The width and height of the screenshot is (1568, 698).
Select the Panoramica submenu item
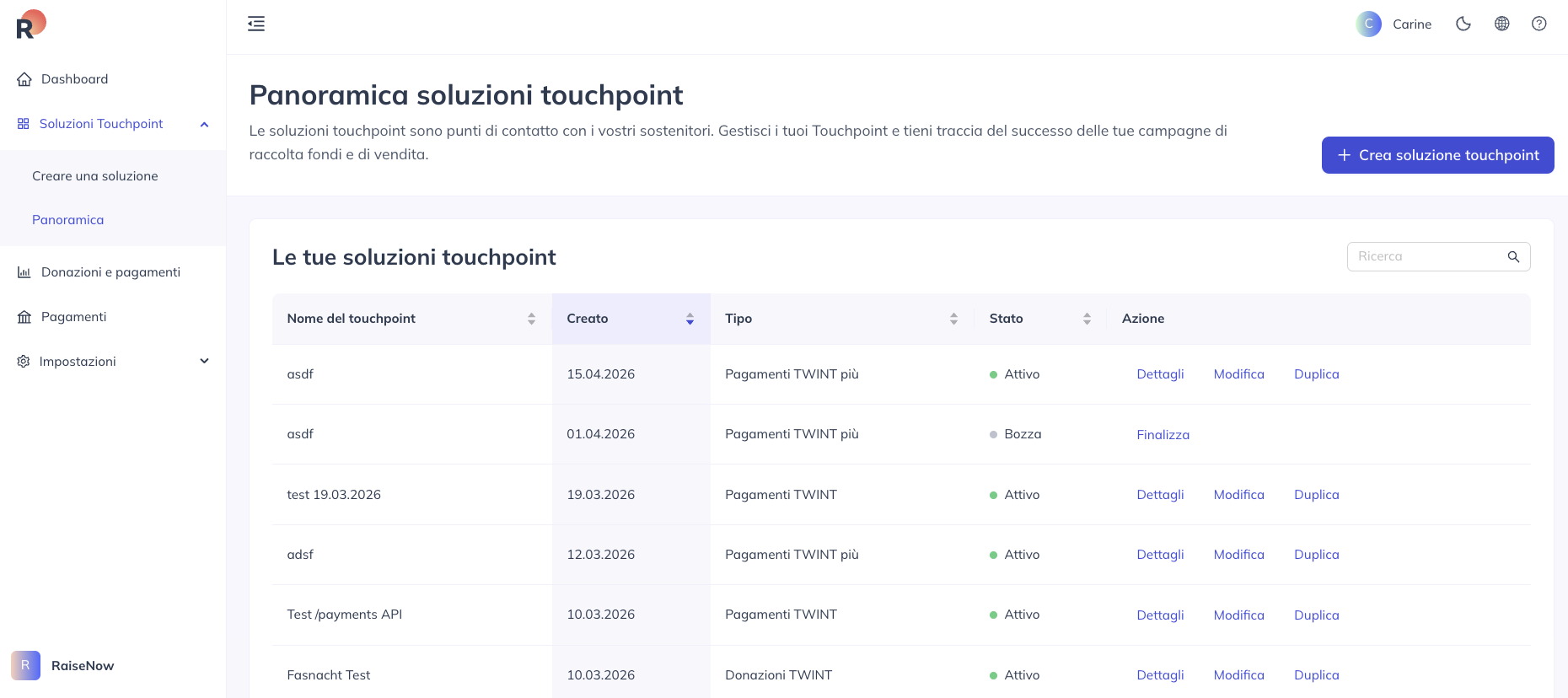point(113,220)
